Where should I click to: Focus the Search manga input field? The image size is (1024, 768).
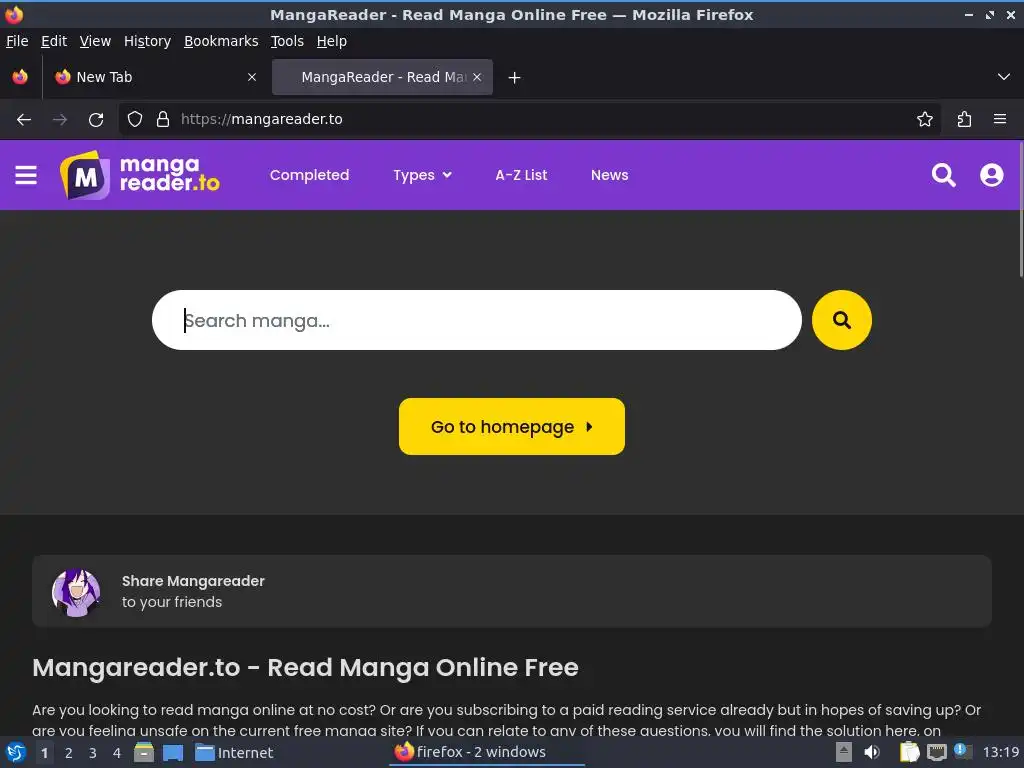click(477, 320)
